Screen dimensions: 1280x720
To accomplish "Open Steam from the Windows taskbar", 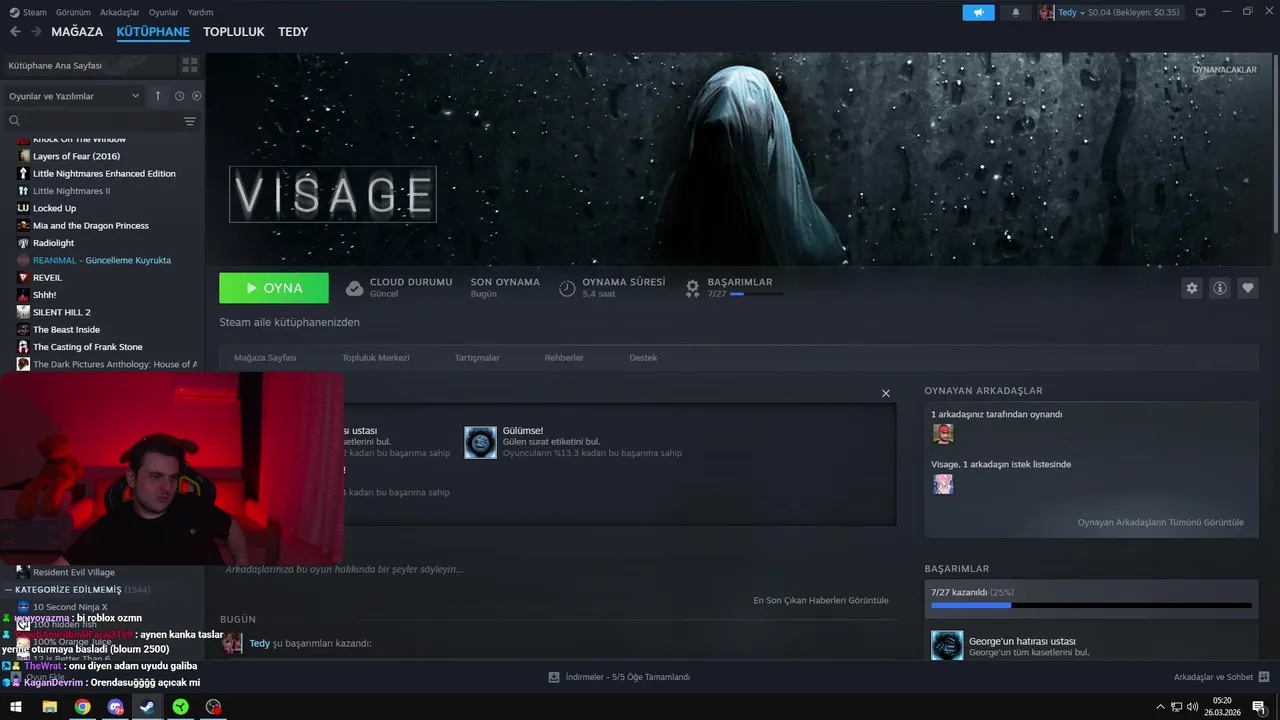I will [x=147, y=707].
